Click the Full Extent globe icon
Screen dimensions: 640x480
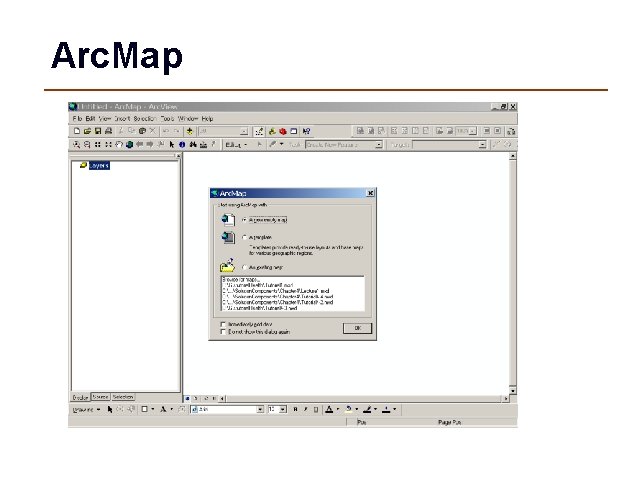pos(129,144)
